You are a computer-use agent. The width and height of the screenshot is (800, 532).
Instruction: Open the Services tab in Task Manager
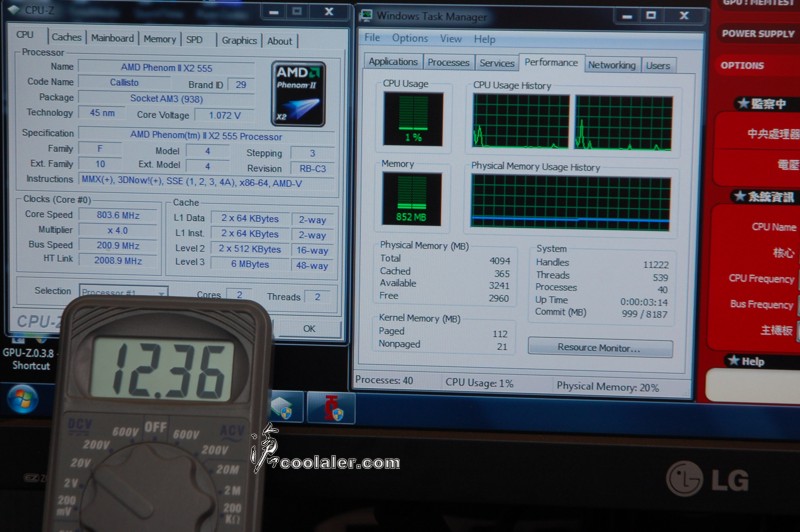click(x=496, y=63)
